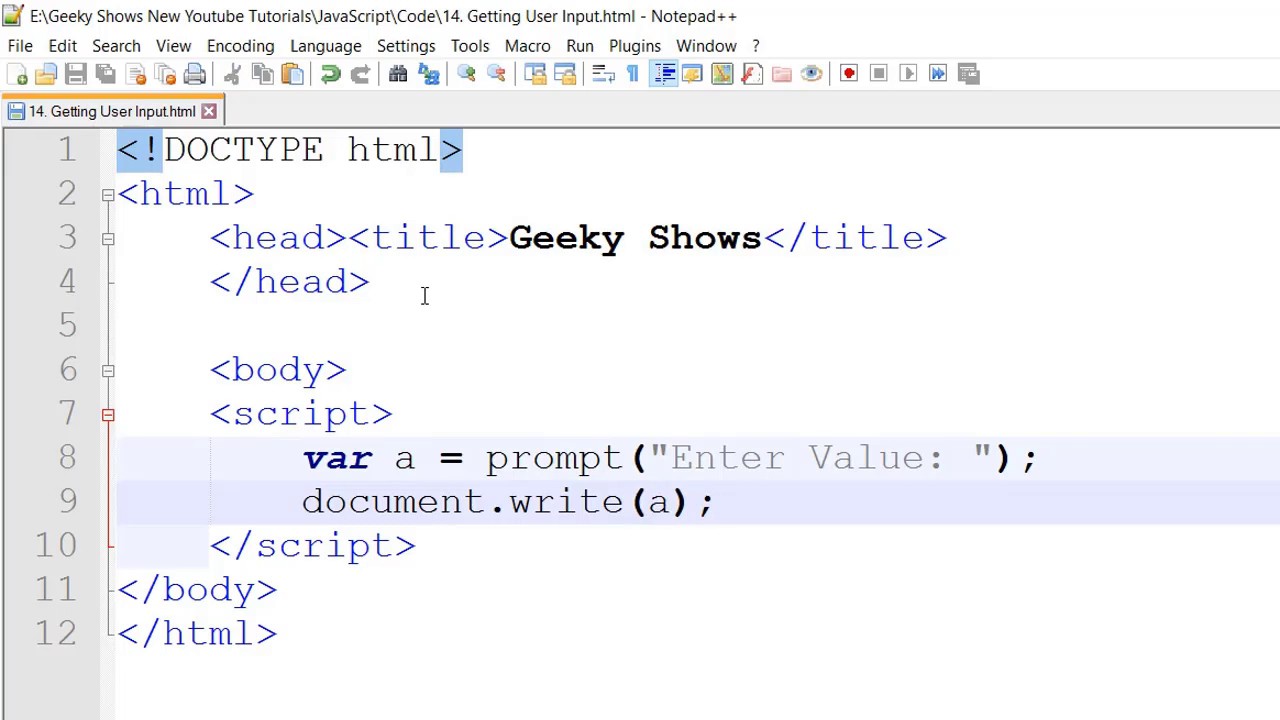1280x720 pixels.
Task: Open the question mark help menu
Action: point(755,46)
